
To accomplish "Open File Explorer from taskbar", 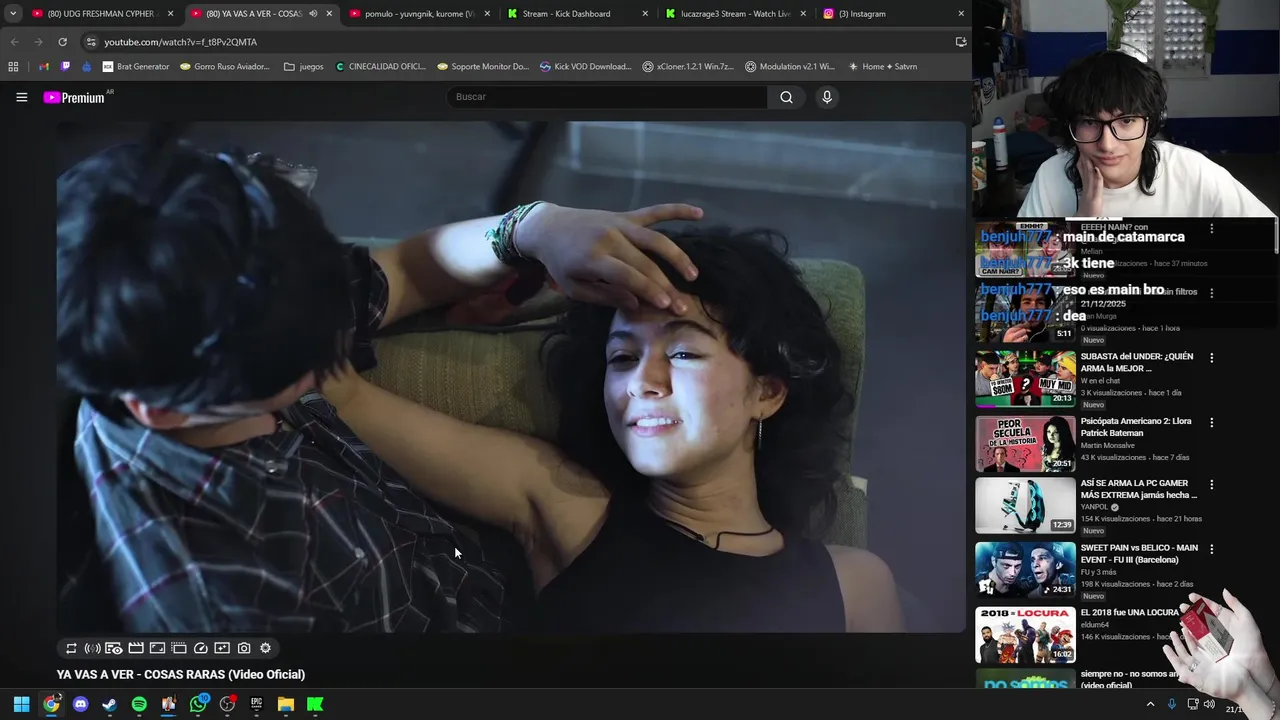I will coord(286,704).
